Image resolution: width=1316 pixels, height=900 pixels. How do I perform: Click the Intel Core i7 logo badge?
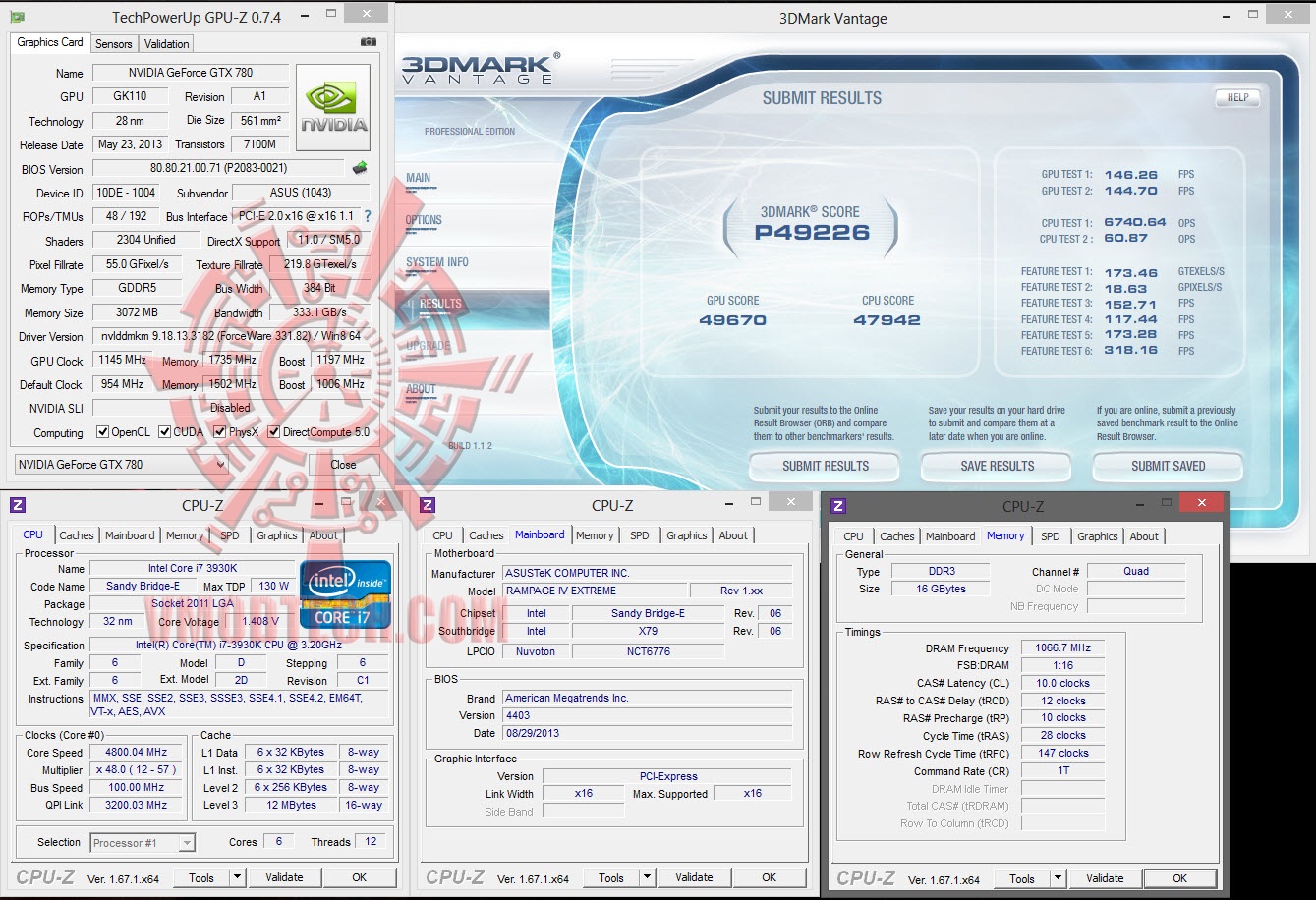pyautogui.click(x=345, y=594)
